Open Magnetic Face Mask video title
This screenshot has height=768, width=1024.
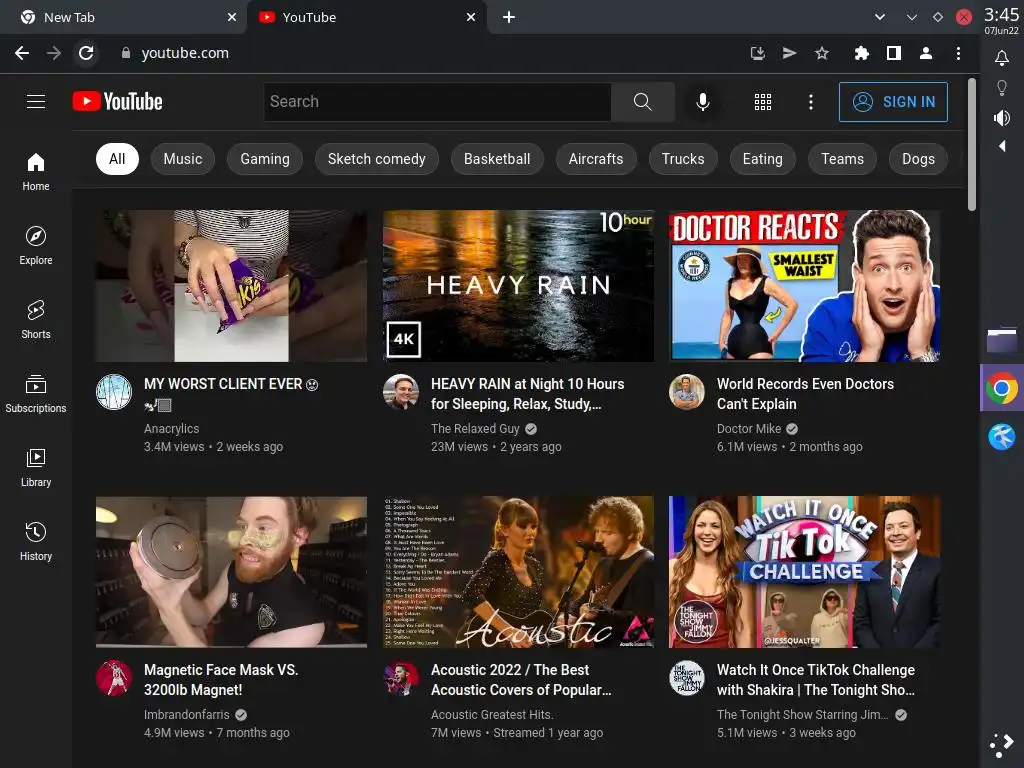click(x=221, y=679)
